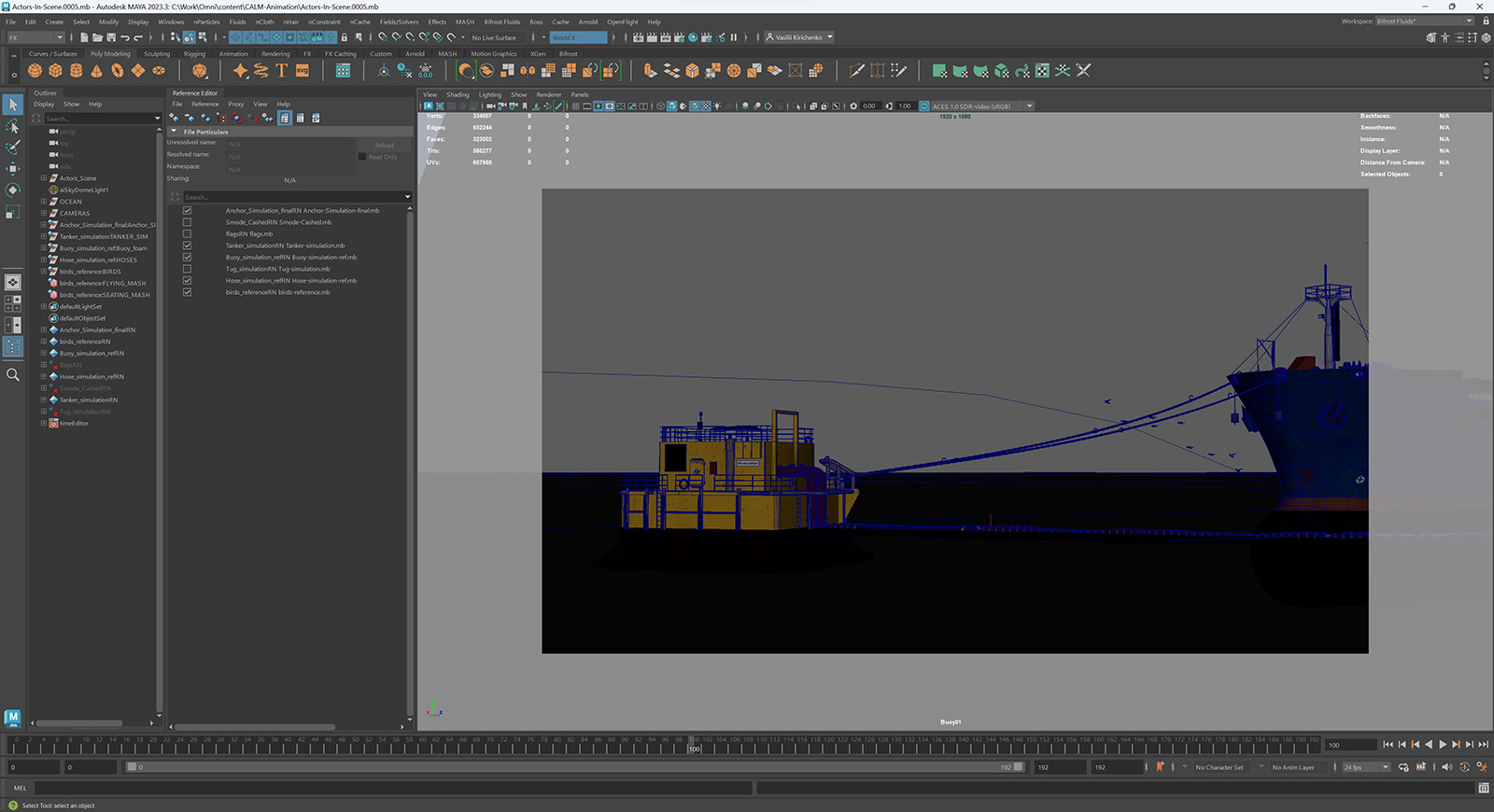Expand the OCEAN outliner node
Screen dimensions: 1494x812
pos(43,202)
